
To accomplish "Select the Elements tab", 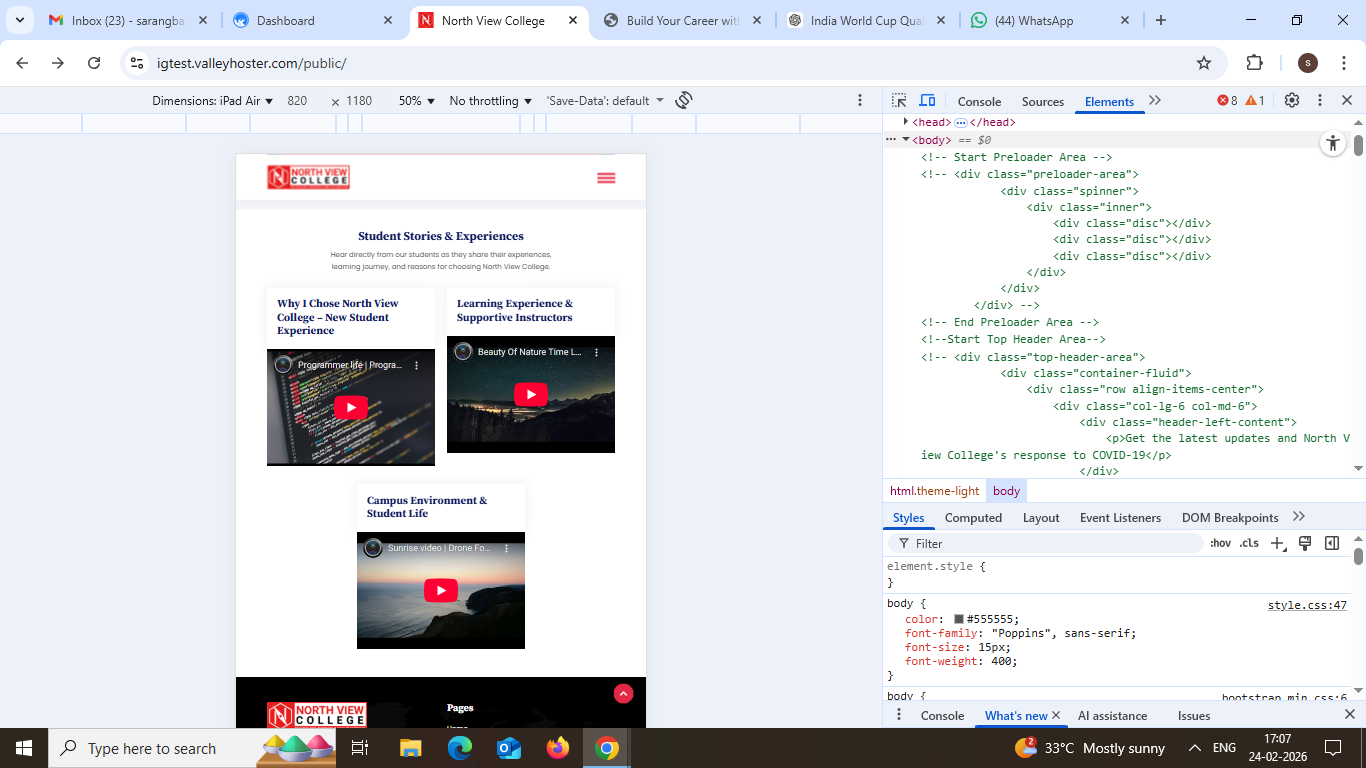I will point(1109,102).
